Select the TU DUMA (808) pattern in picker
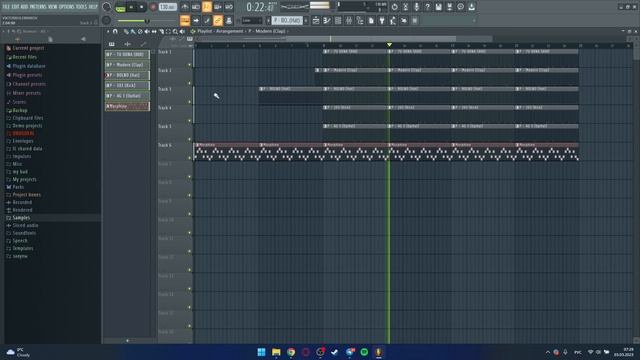The image size is (640, 360). point(127,54)
